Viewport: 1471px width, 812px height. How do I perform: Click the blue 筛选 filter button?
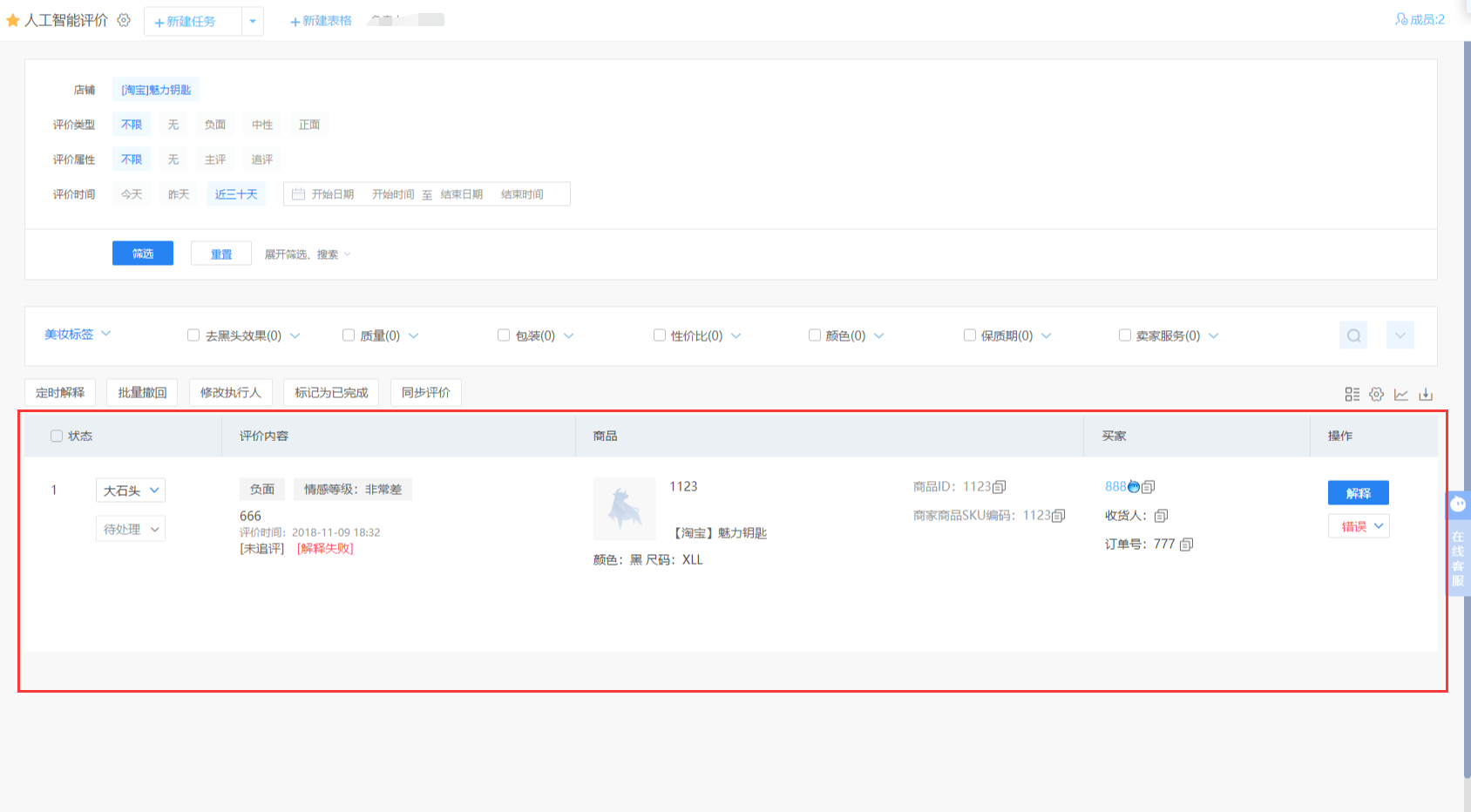(143, 254)
